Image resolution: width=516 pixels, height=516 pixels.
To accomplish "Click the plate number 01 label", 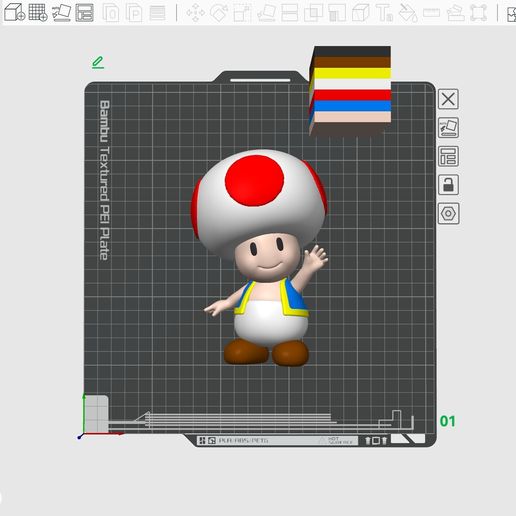I will [x=448, y=421].
